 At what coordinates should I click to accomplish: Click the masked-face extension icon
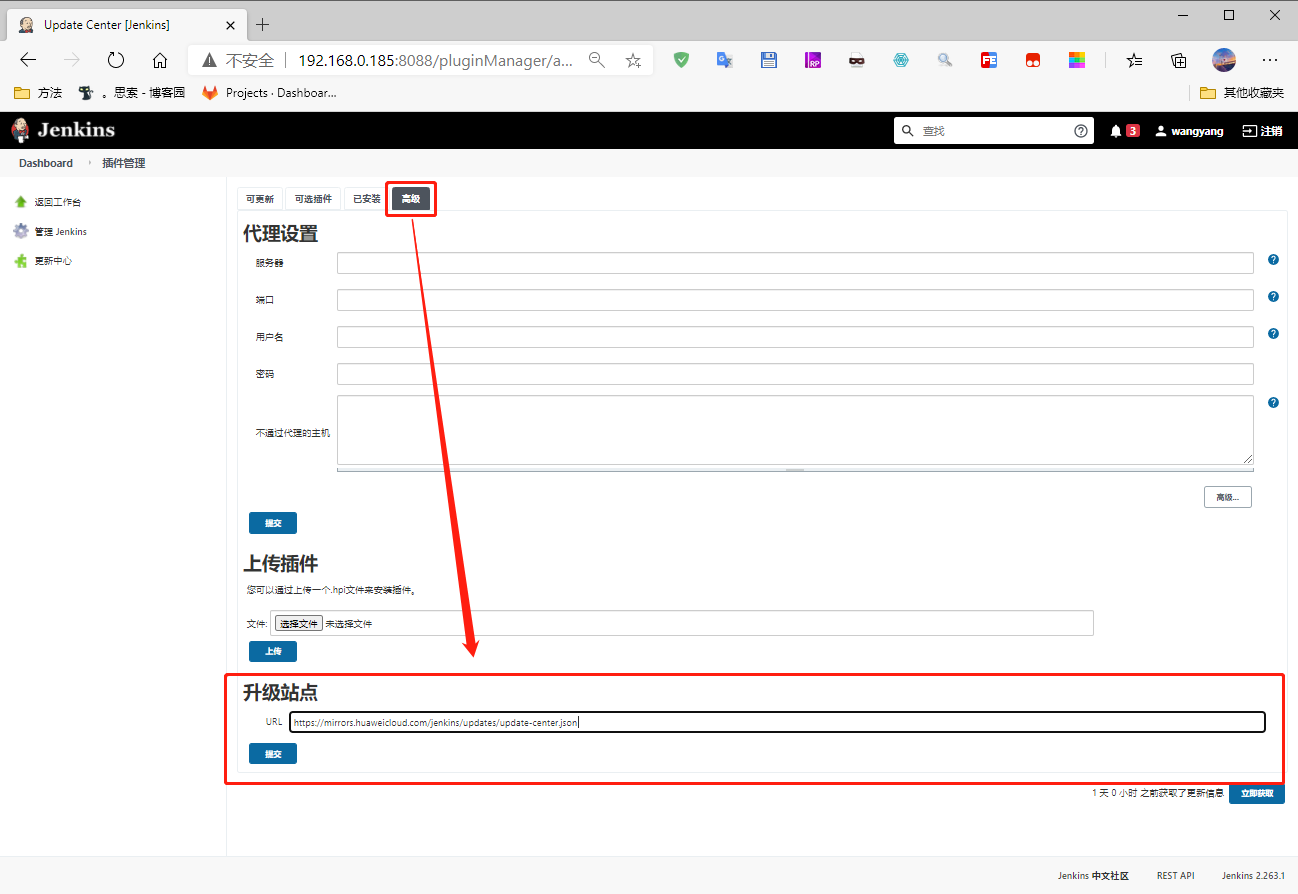click(x=857, y=60)
